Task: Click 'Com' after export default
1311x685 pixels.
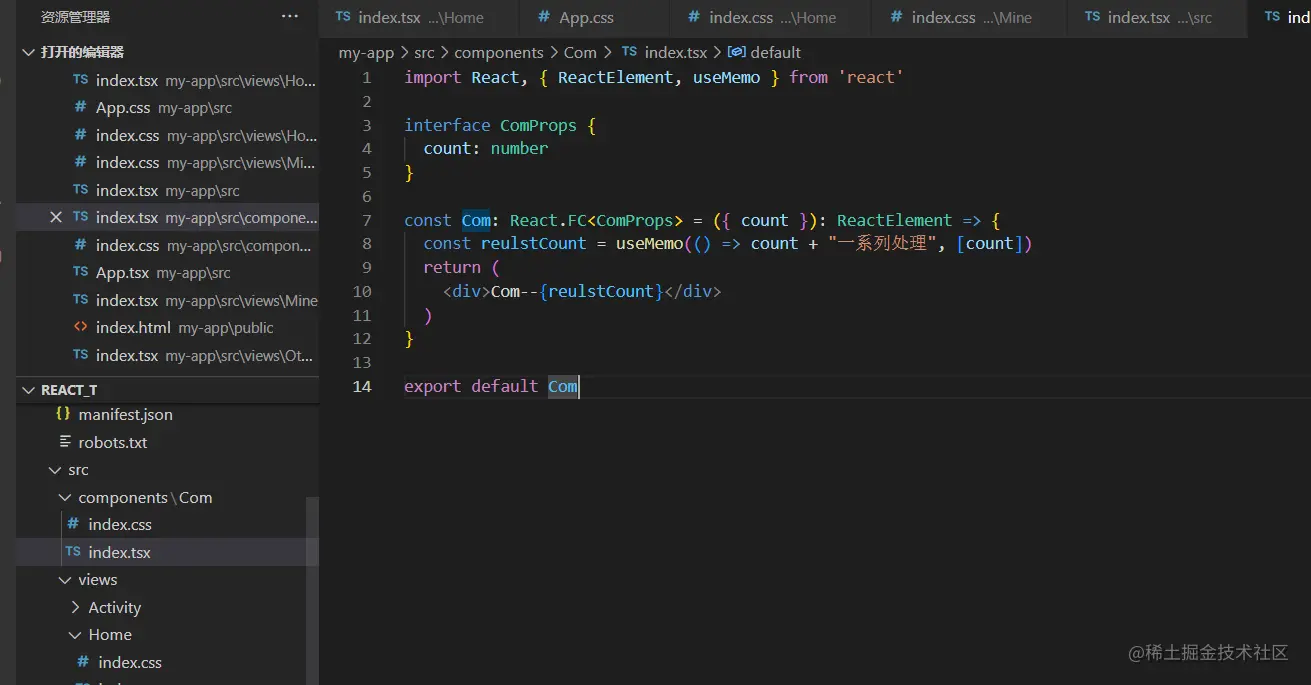Action: click(563, 386)
